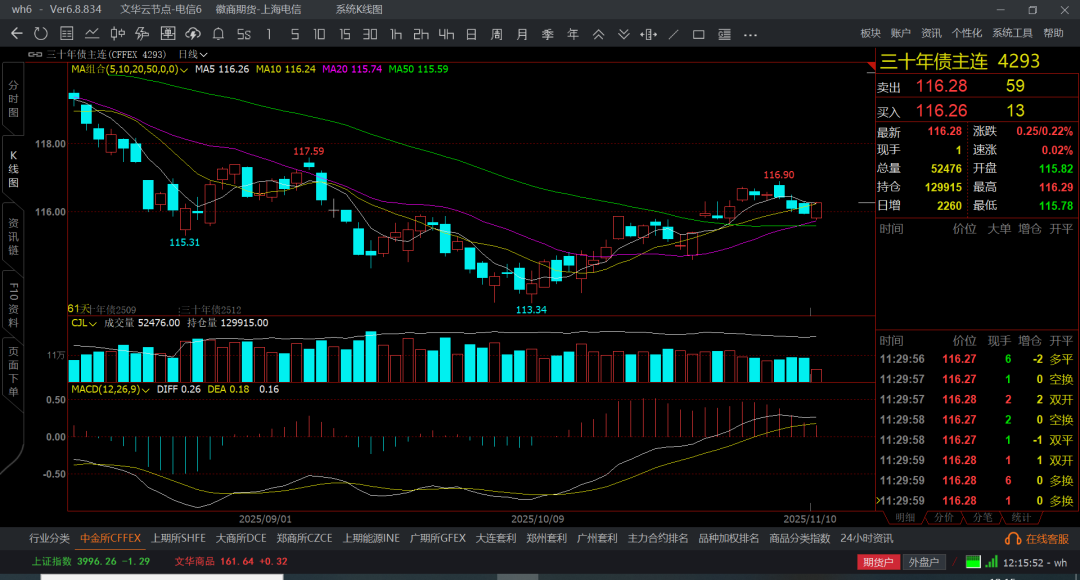1080x580 pixels.
Task: Click the back arrow navigation icon
Action: point(16,33)
